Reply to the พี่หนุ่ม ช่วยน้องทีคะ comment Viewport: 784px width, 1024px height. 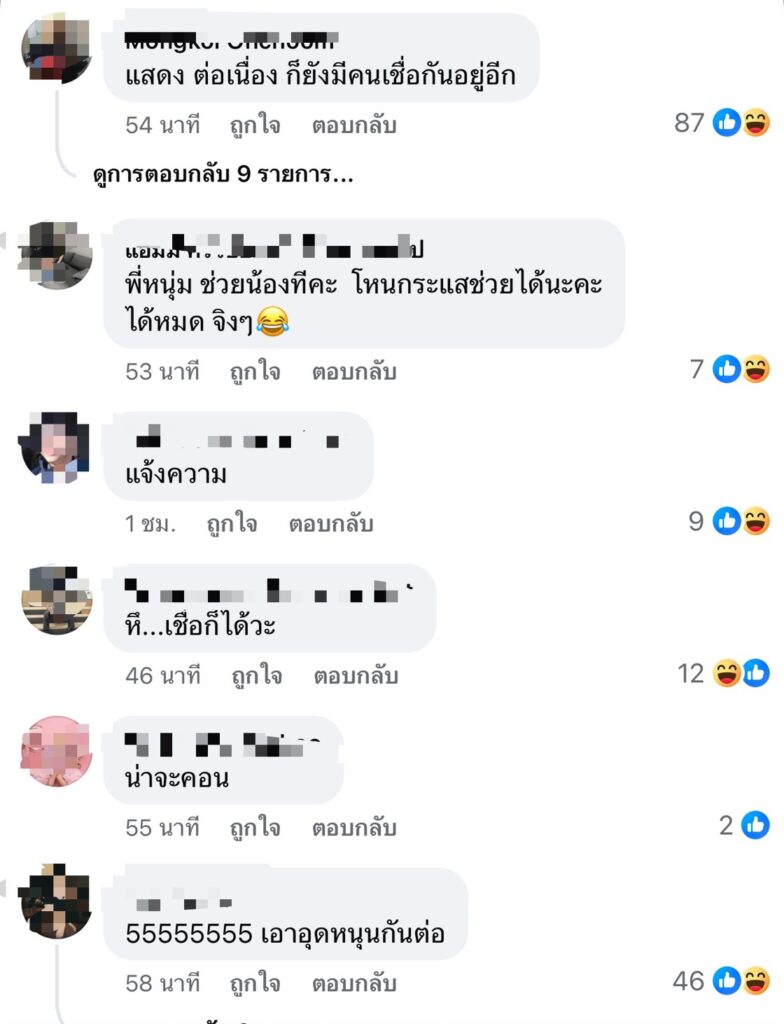354,372
